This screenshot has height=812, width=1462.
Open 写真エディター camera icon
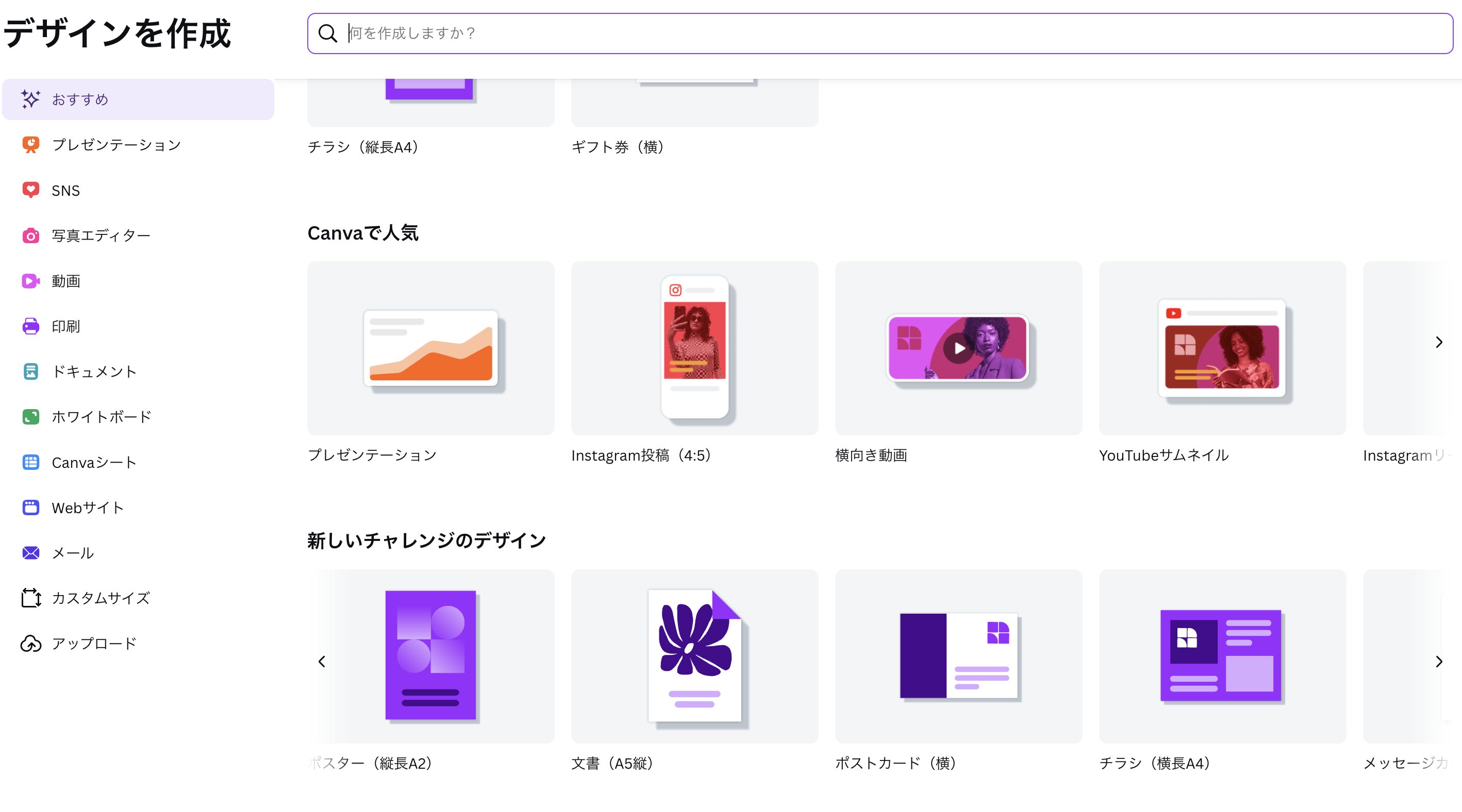click(30, 235)
